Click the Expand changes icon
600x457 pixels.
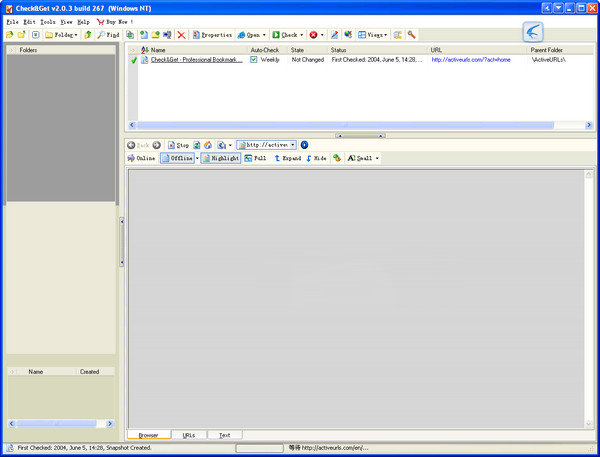[x=287, y=158]
